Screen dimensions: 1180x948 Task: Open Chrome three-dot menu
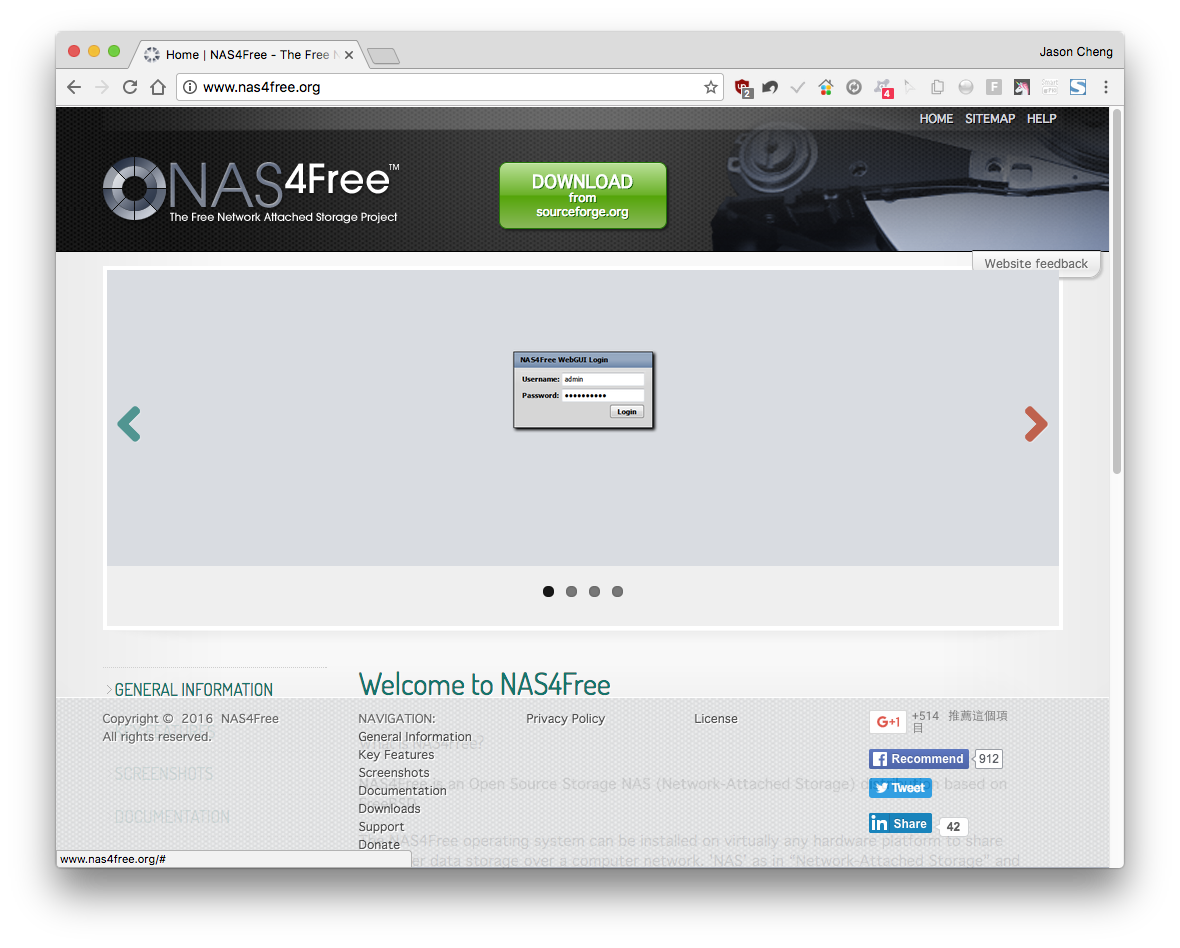pyautogui.click(x=1105, y=87)
